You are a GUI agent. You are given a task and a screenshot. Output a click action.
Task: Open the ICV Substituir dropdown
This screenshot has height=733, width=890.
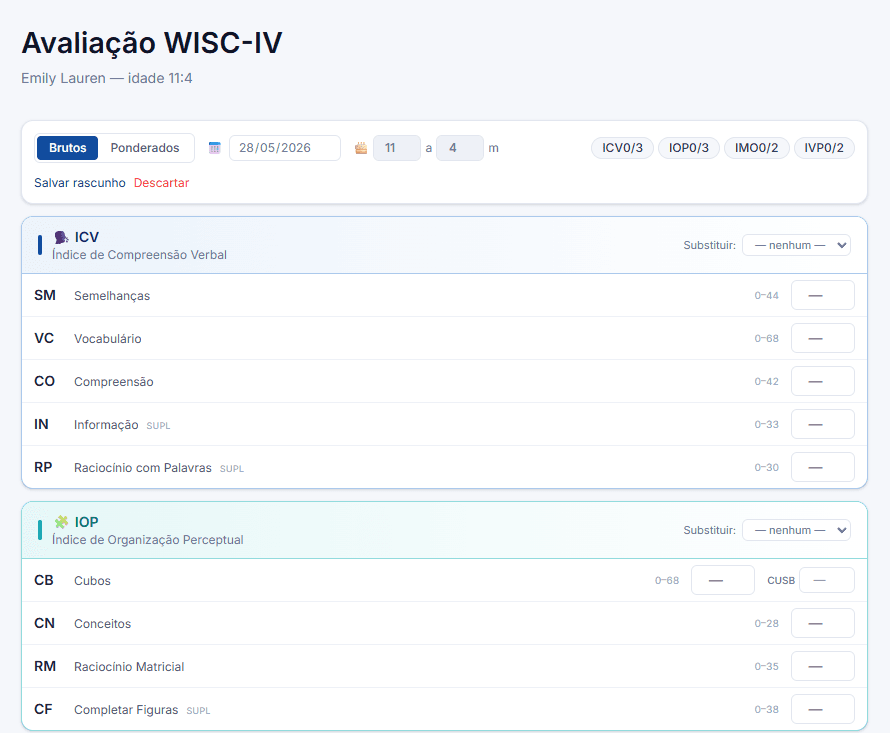pos(796,245)
